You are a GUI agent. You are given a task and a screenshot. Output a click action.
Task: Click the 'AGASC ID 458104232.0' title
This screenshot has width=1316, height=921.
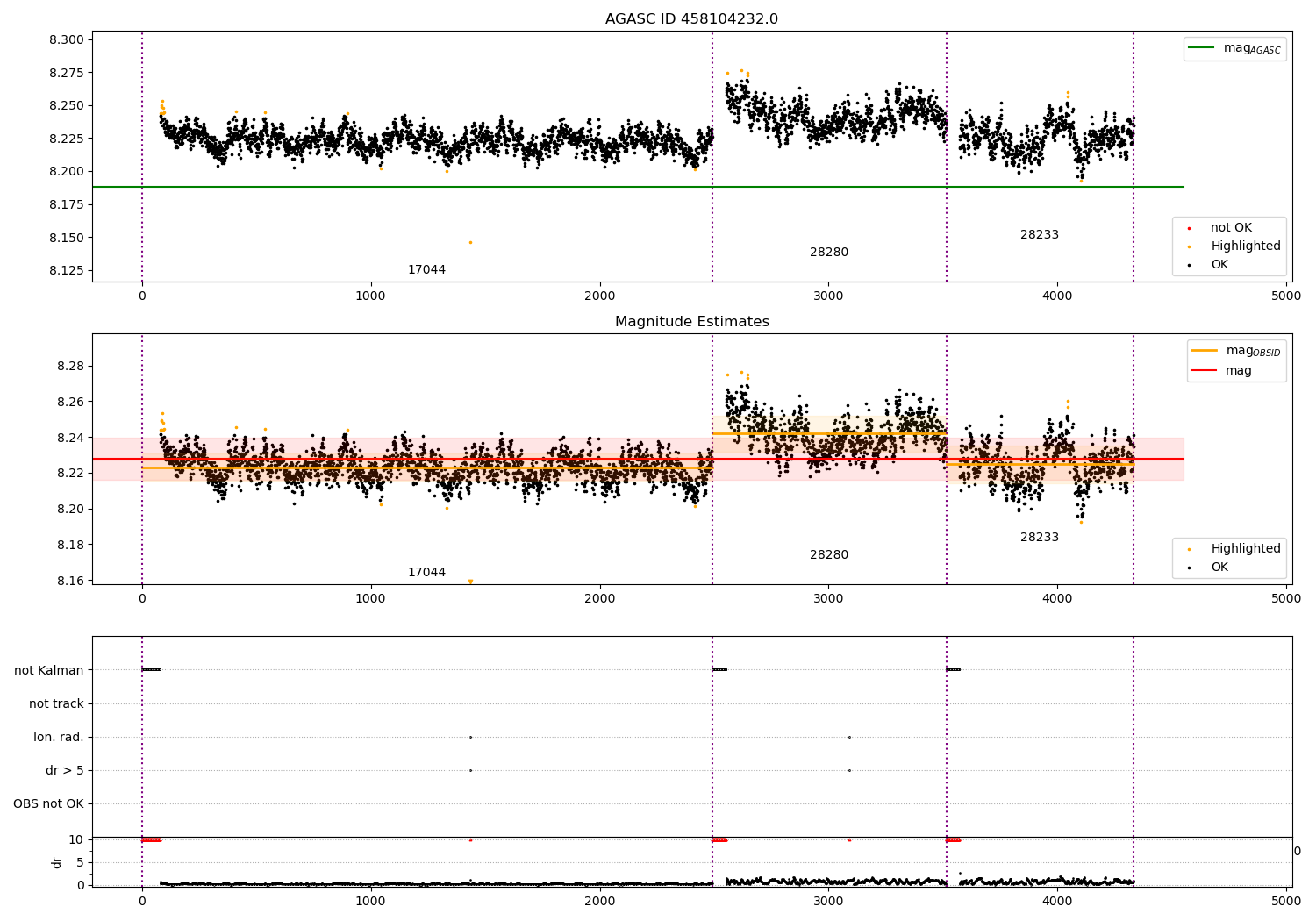[x=691, y=19]
